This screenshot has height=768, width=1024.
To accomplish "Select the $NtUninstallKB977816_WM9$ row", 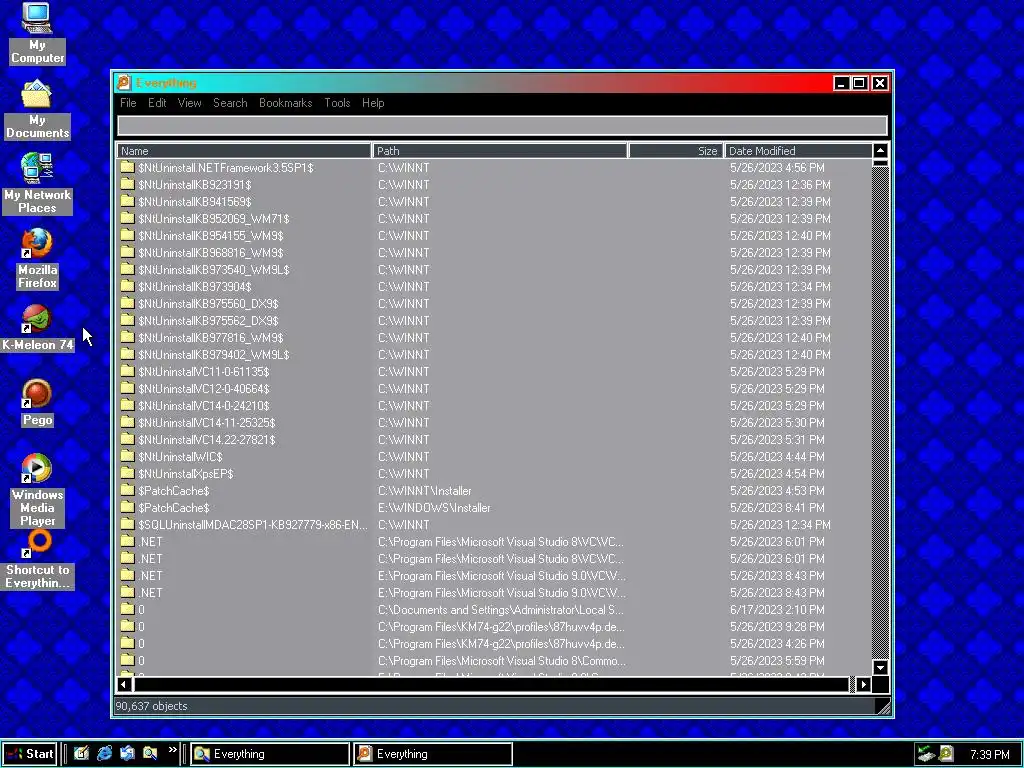I will tap(494, 337).
